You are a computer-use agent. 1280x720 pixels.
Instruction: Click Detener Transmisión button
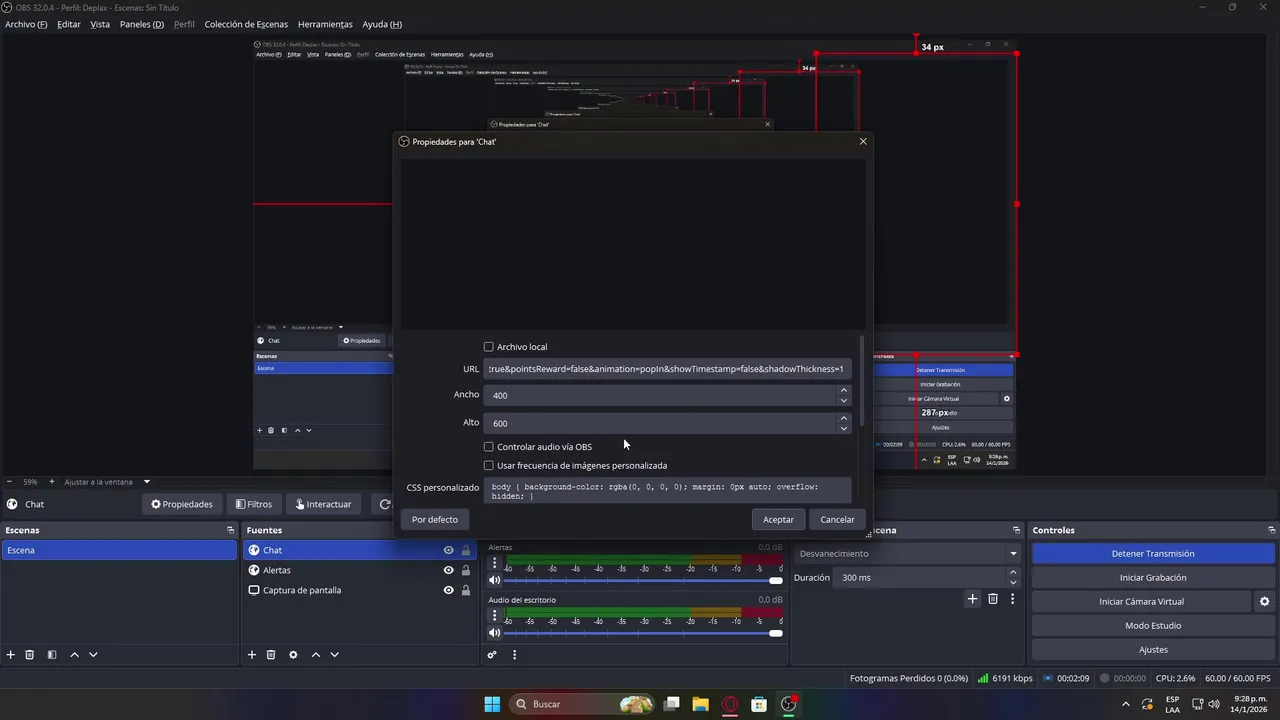[x=1153, y=553]
